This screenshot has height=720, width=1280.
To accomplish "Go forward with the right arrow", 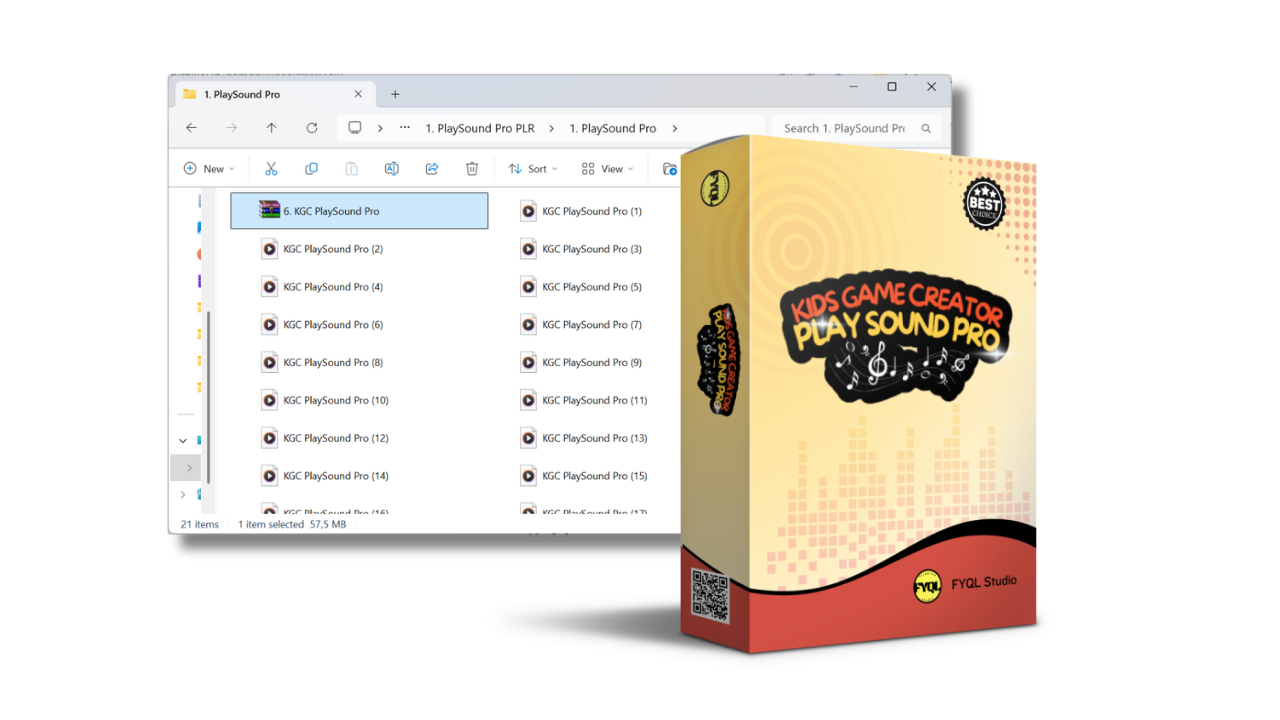I will coord(231,128).
